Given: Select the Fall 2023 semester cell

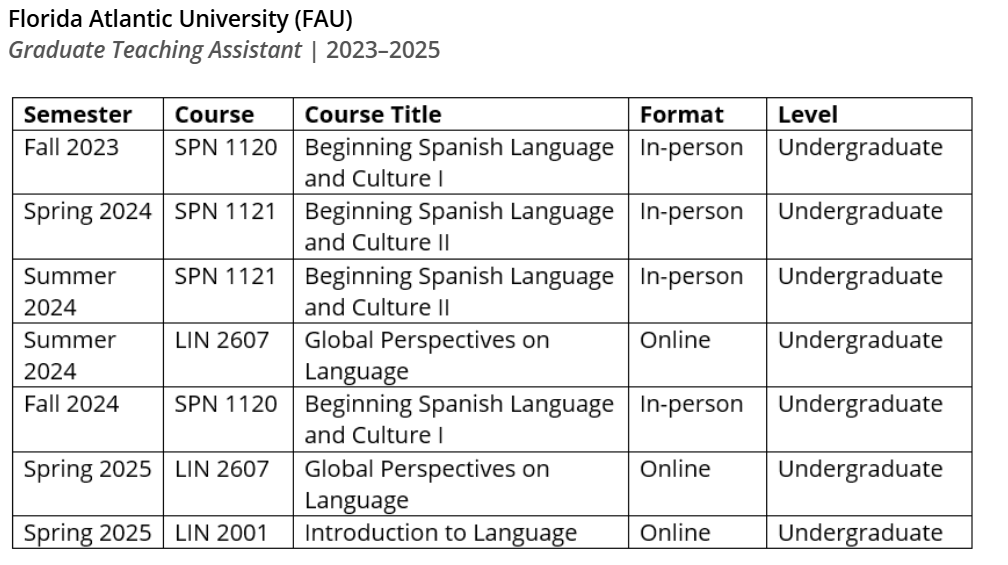Looking at the screenshot, I should pyautogui.click(x=88, y=162).
